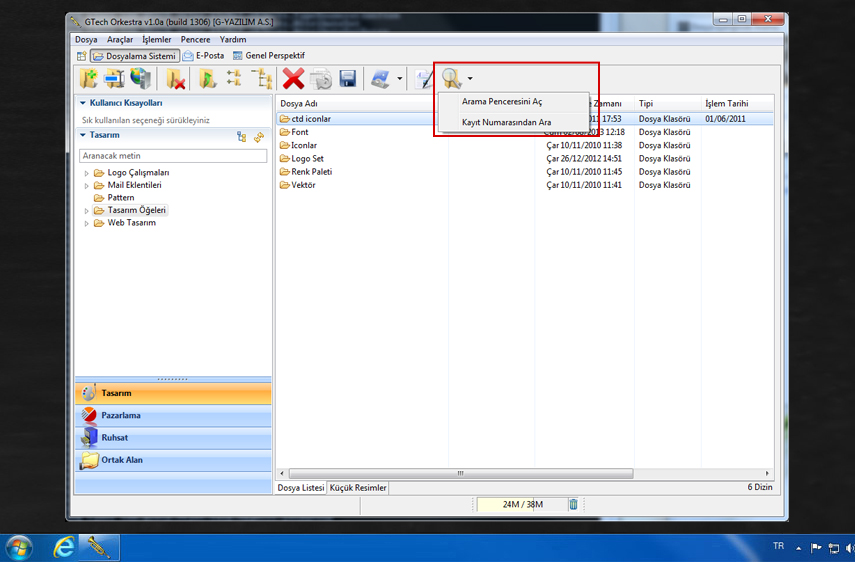Select the Logo Set folder row
Viewport: 855px width, 562px height.
pos(525,159)
